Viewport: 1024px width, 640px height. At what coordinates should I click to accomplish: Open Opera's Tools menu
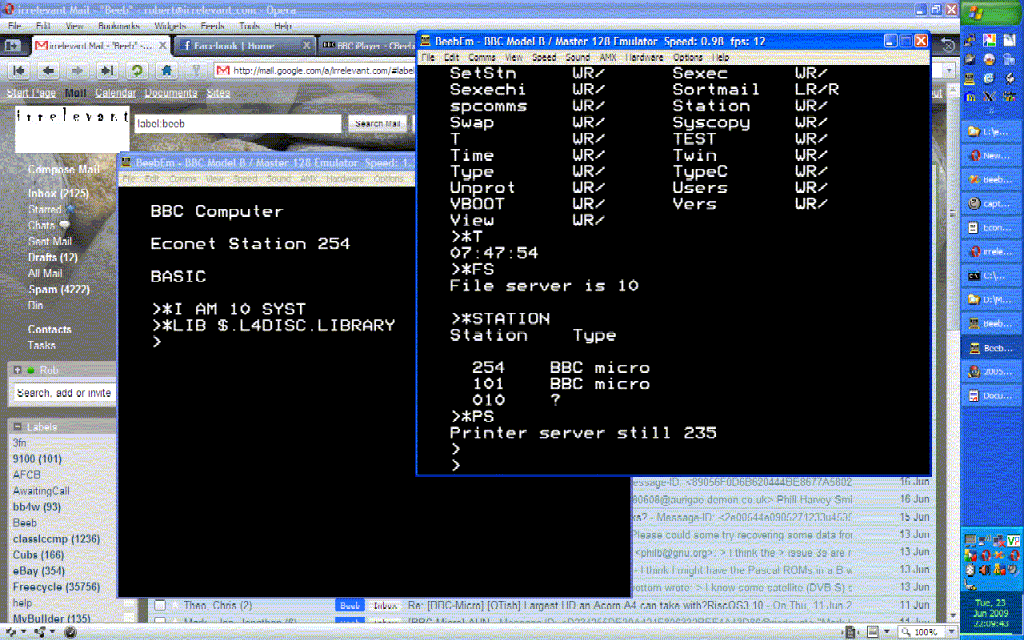pos(249,26)
